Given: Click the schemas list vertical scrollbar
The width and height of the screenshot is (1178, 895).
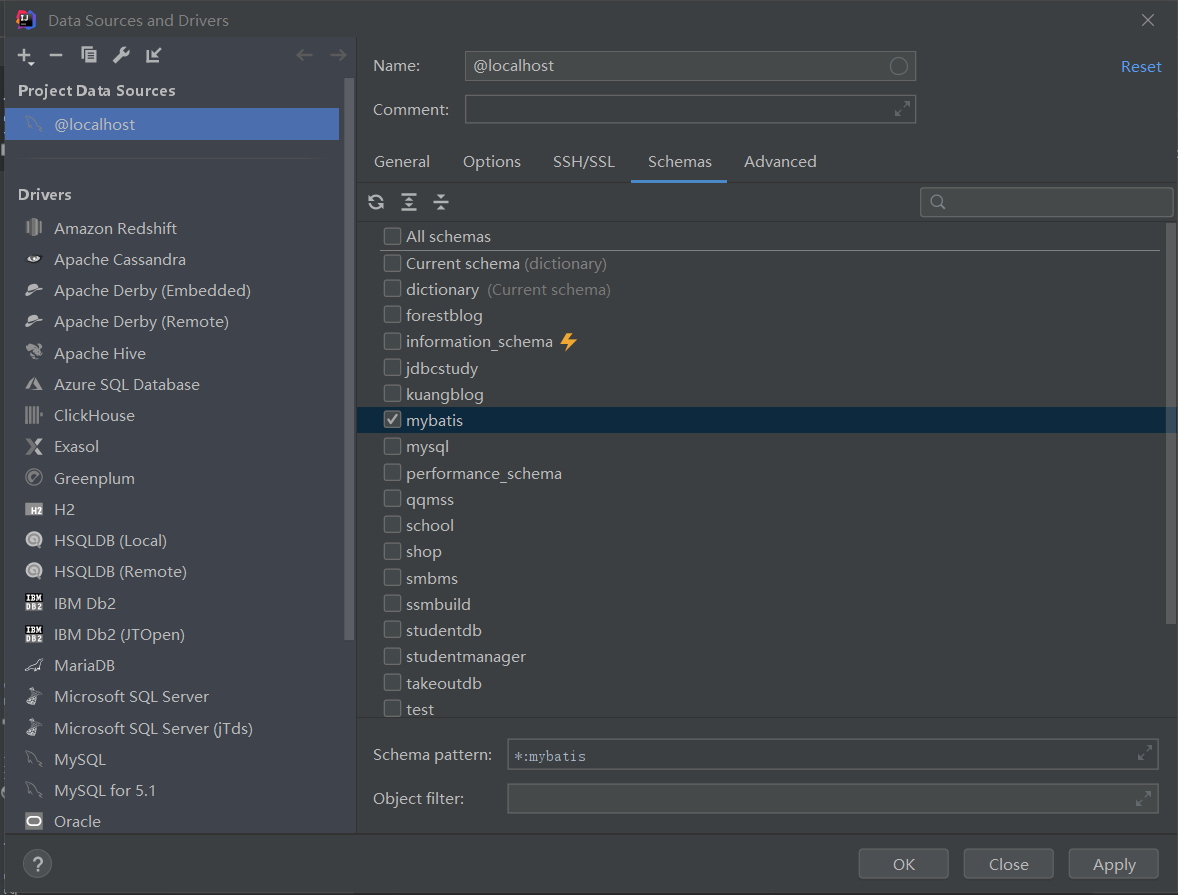Looking at the screenshot, I should 1170,423.
